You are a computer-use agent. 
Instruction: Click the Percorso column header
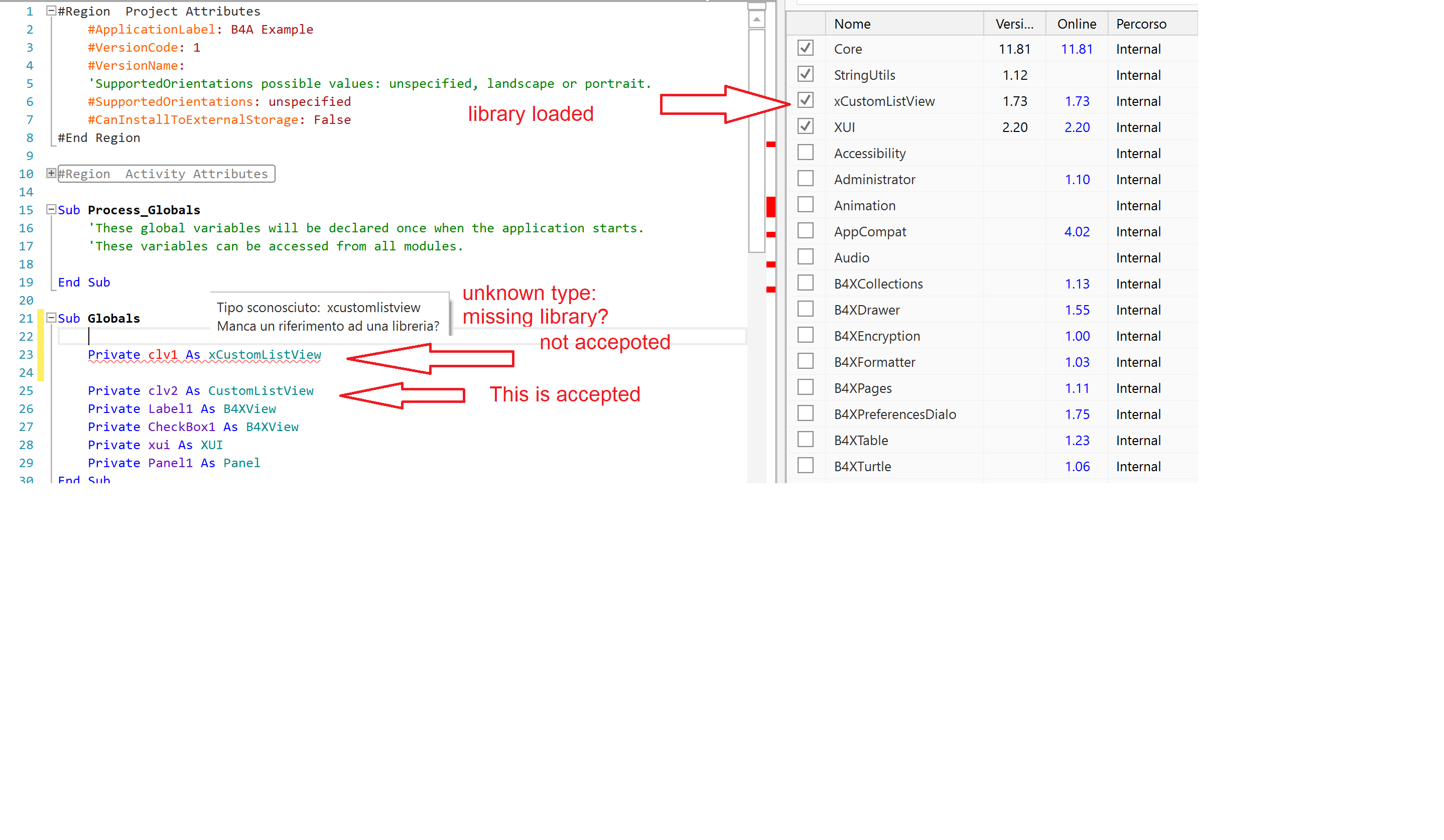coord(1140,24)
